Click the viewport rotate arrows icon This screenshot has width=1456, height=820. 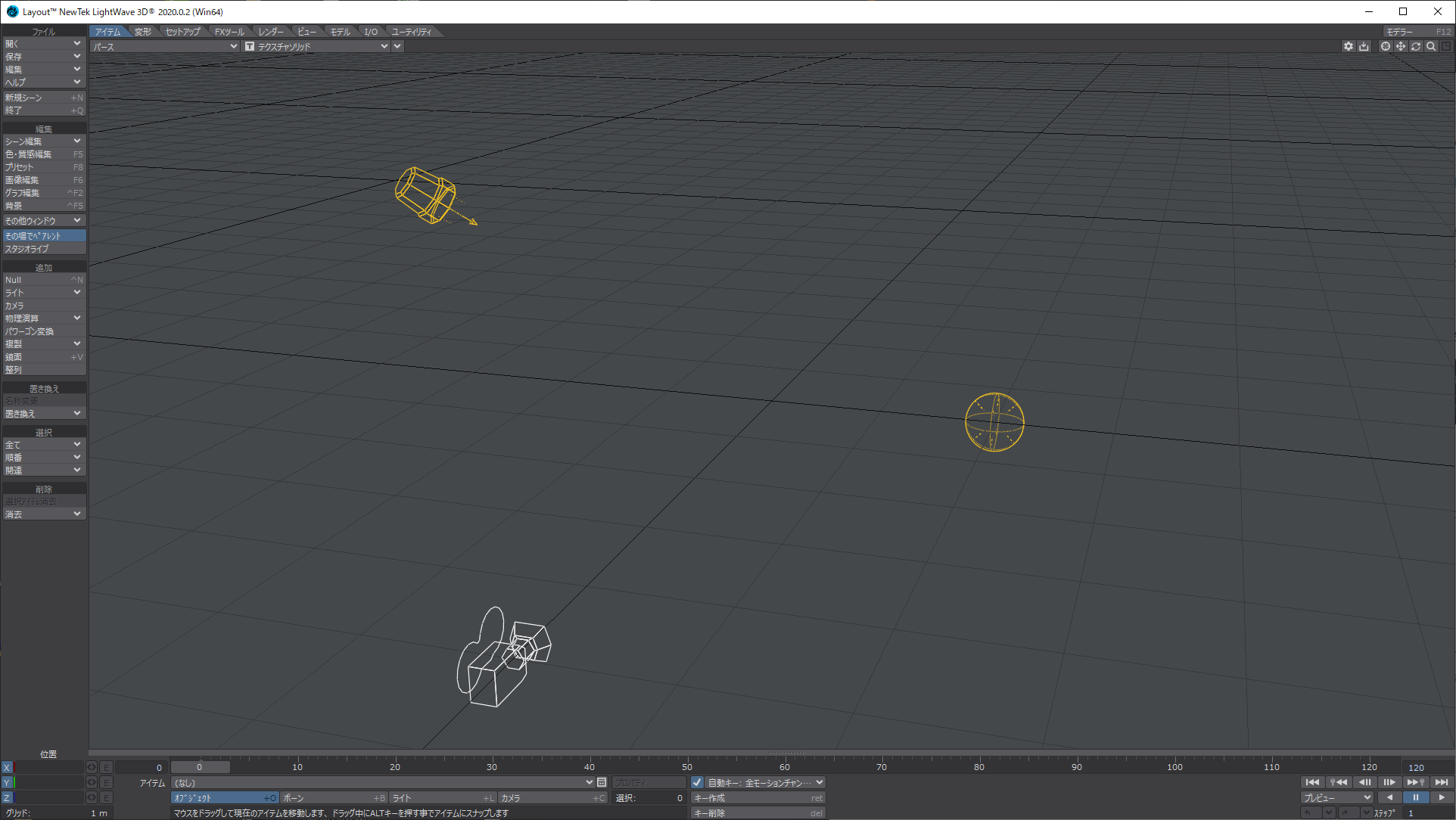pos(1416,46)
